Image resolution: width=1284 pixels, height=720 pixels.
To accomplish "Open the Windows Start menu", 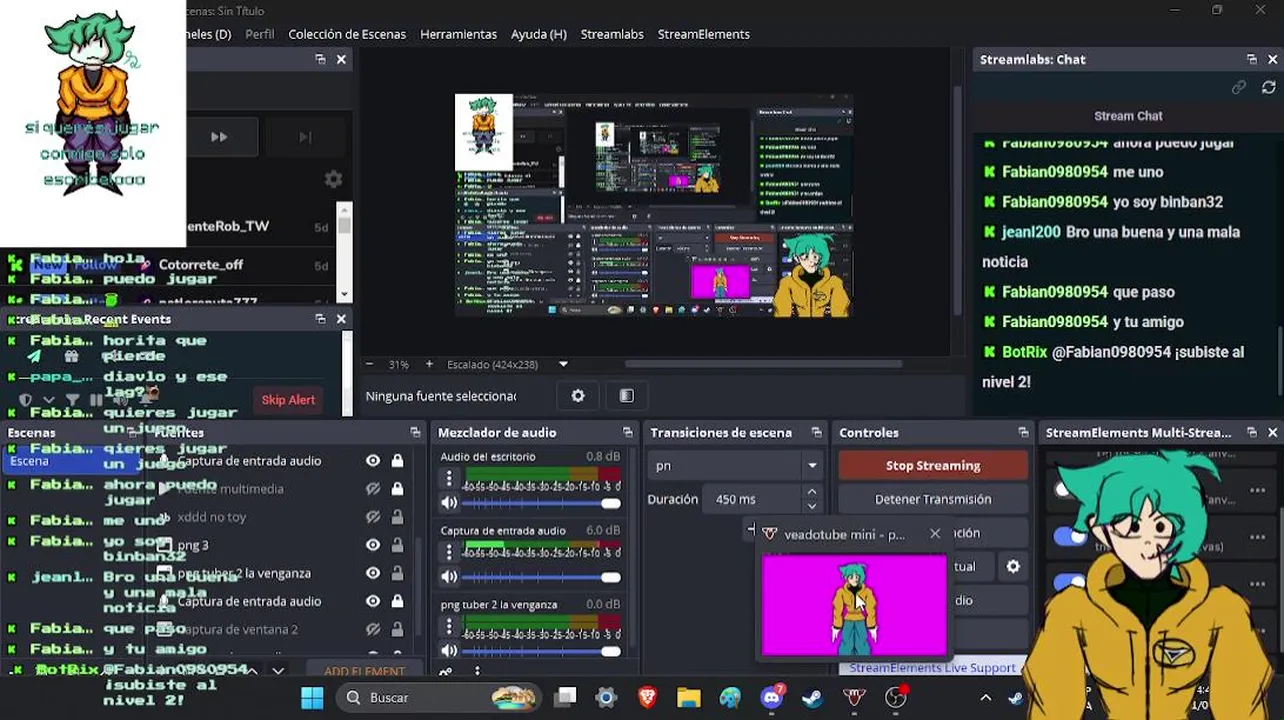I will pos(312,697).
